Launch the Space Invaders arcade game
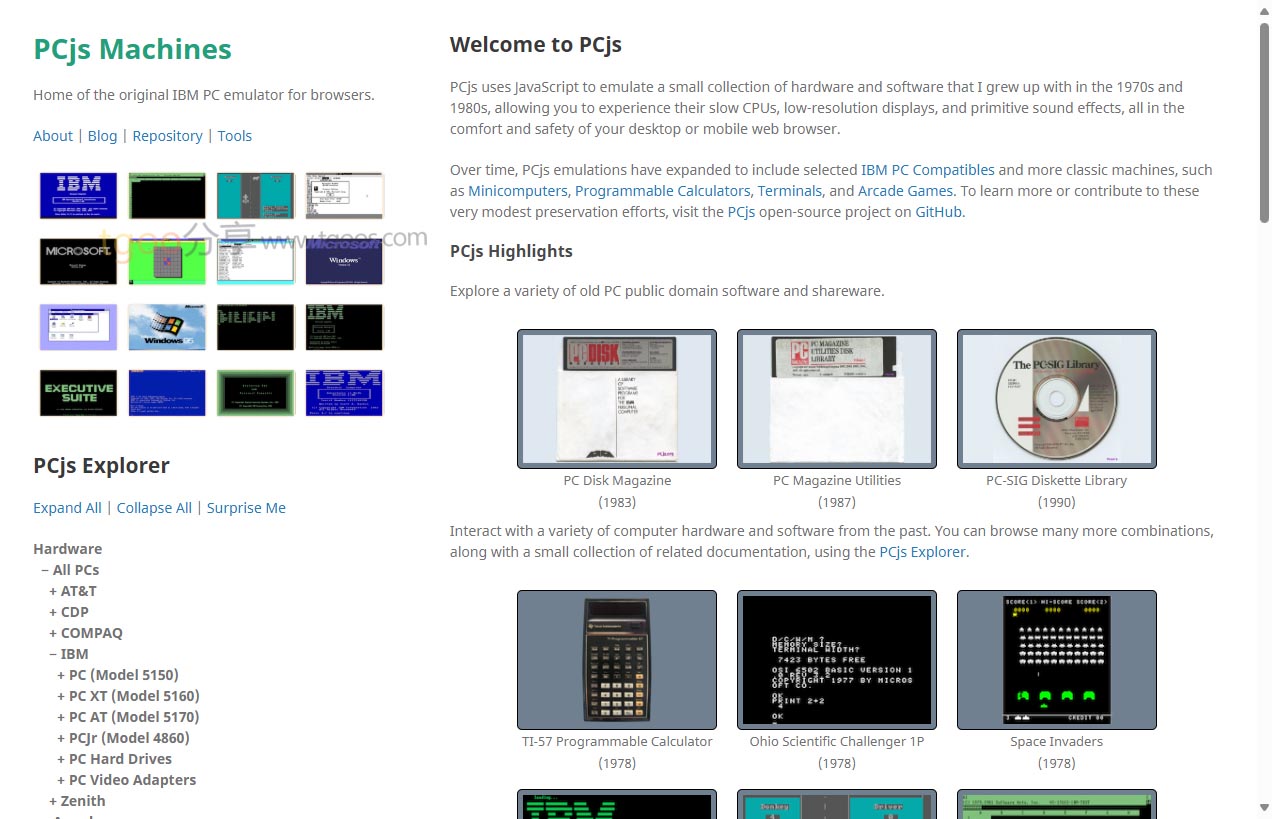This screenshot has height=819, width=1272. pos(1056,660)
